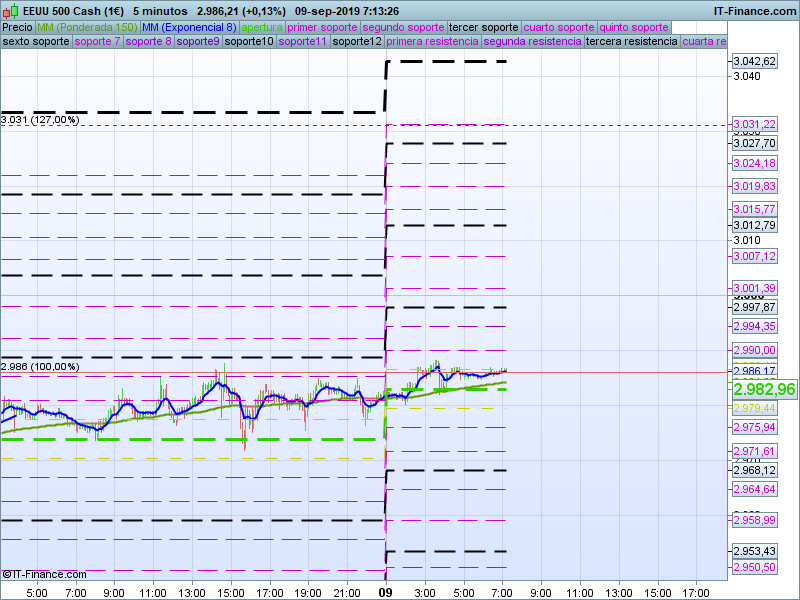The image size is (800, 600).
Task: Open the primera resistencia indicator label
Action: coord(432,42)
